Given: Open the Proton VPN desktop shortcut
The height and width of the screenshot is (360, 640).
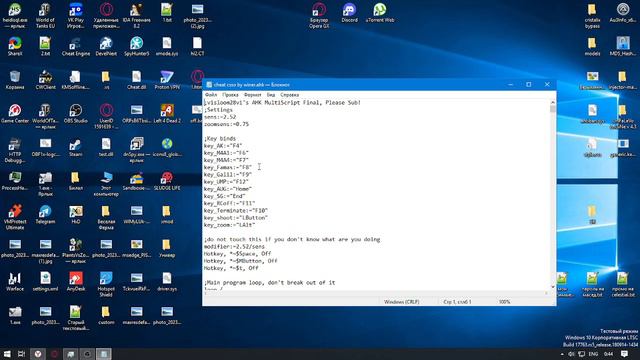Looking at the screenshot, I should pos(167,80).
